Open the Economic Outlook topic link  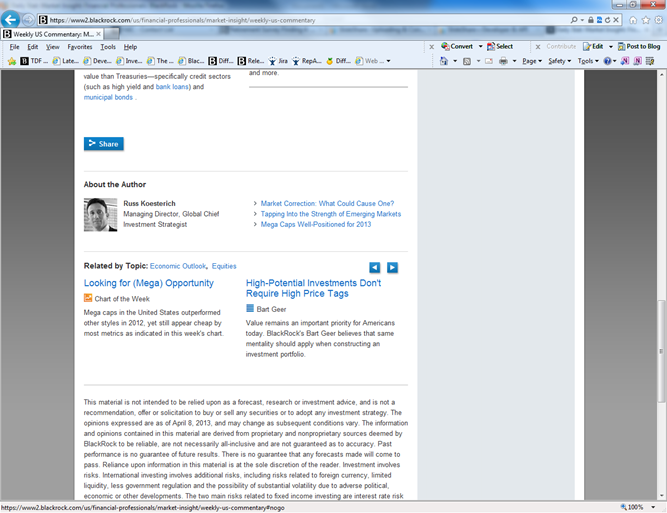tap(178, 266)
